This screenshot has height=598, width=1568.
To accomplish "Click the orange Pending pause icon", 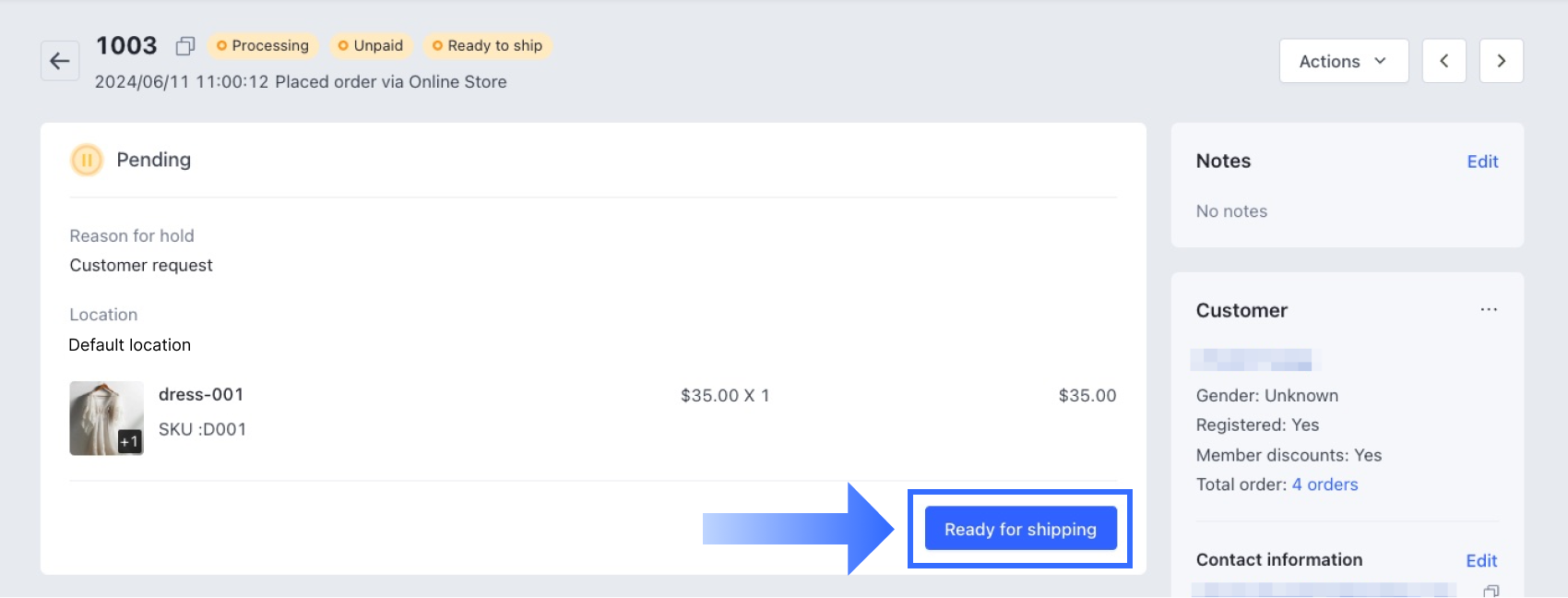I will coord(87,160).
